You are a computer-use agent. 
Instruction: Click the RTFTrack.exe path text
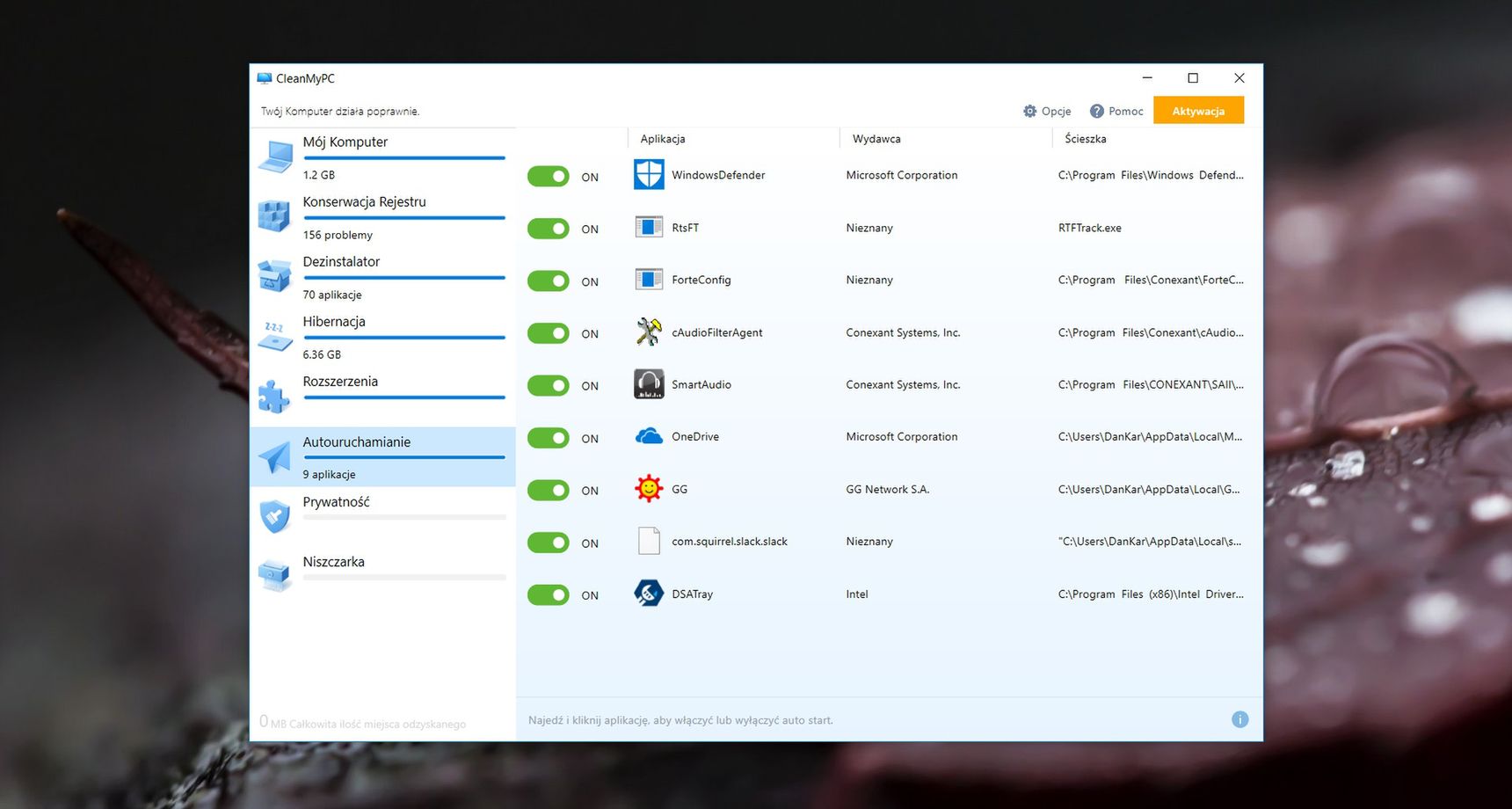tap(1090, 228)
